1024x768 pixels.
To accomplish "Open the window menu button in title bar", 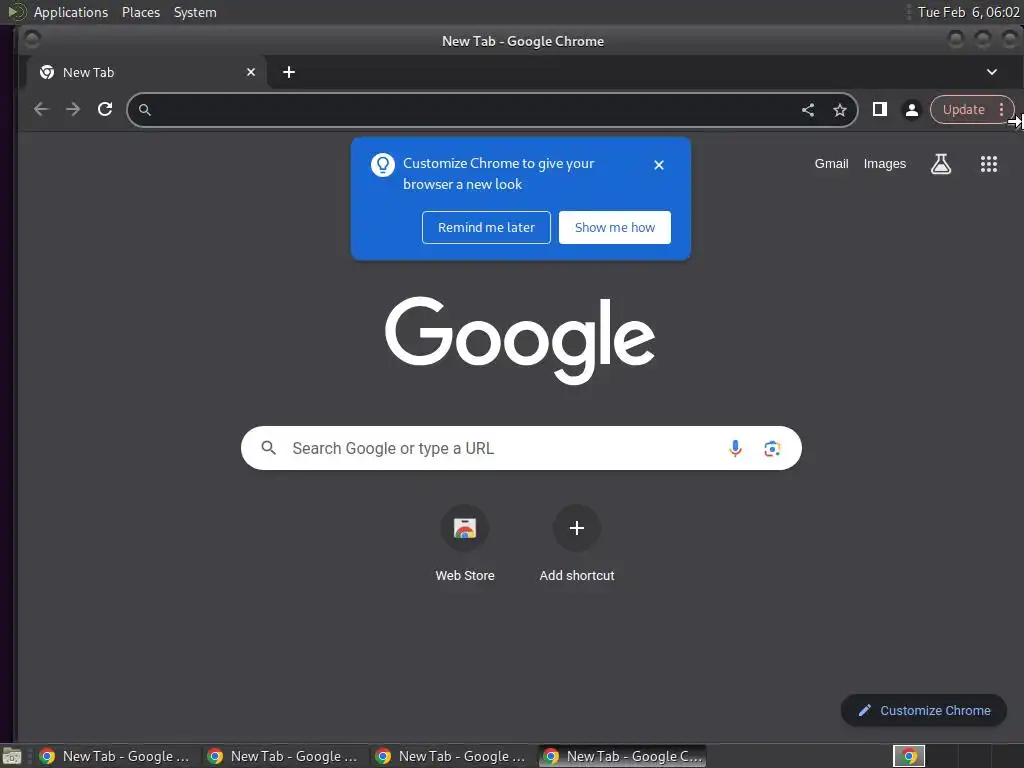I will pos(31,40).
